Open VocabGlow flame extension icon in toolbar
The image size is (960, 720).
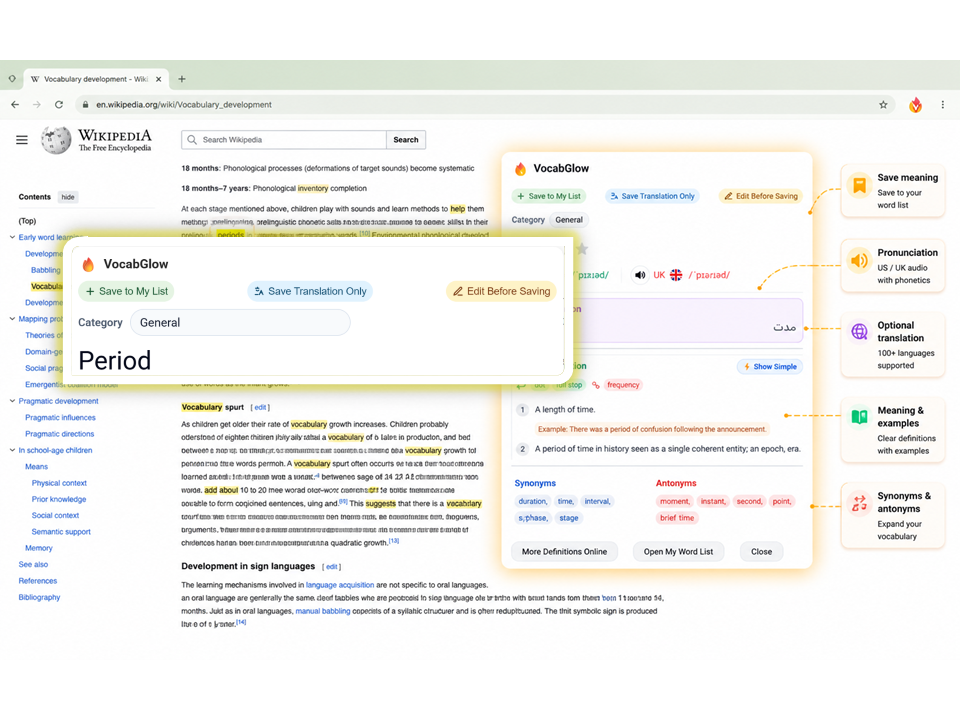[x=915, y=105]
